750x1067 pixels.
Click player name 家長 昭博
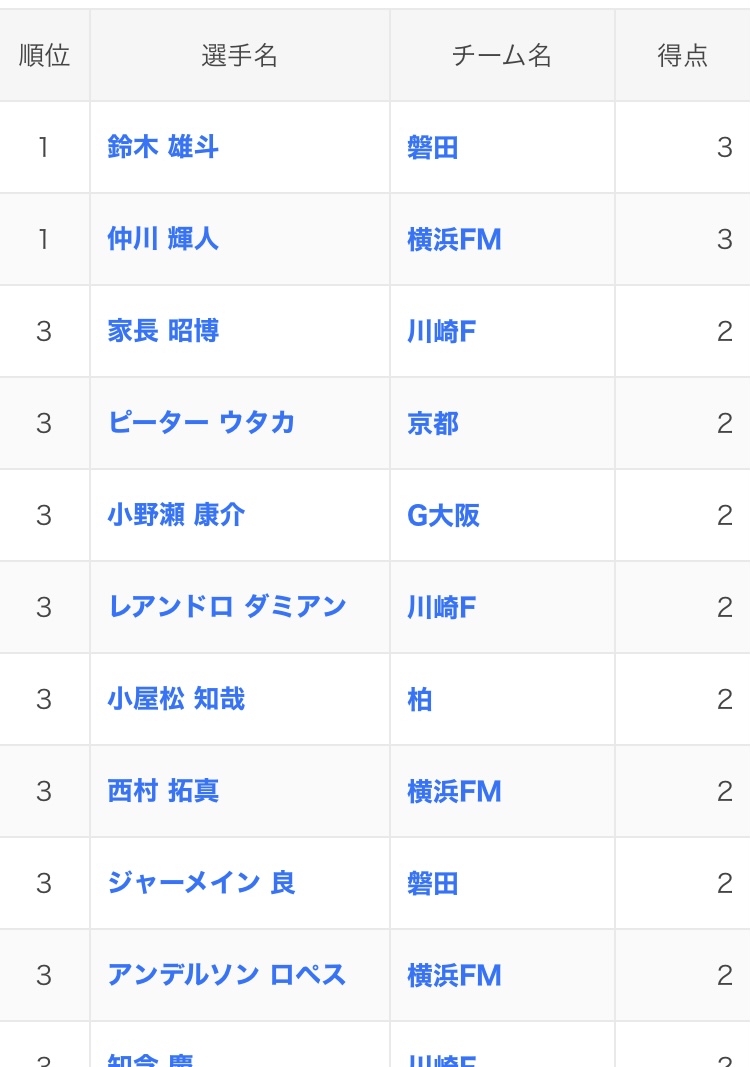click(x=163, y=331)
